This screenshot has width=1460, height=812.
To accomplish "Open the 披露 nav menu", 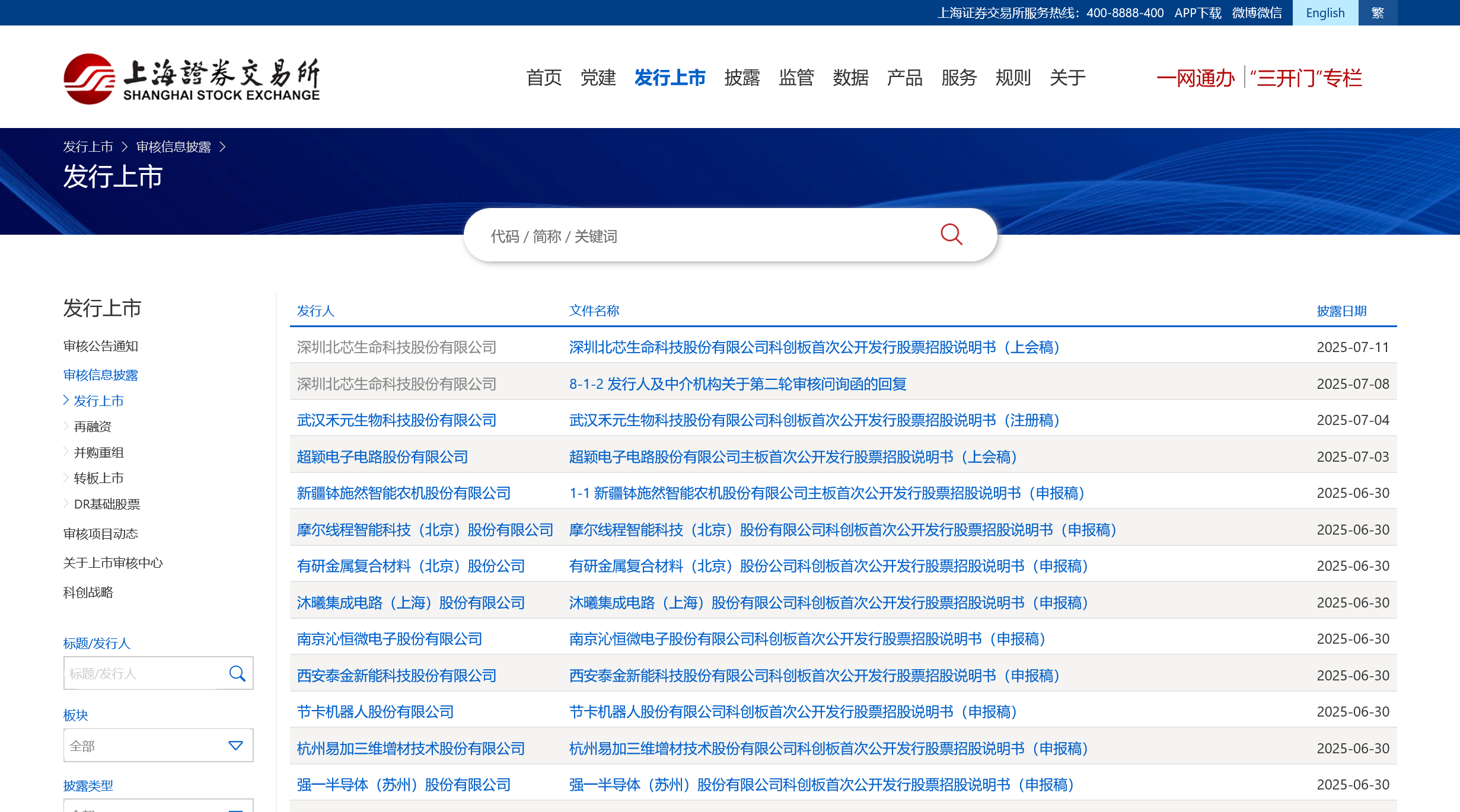I will 742,78.
